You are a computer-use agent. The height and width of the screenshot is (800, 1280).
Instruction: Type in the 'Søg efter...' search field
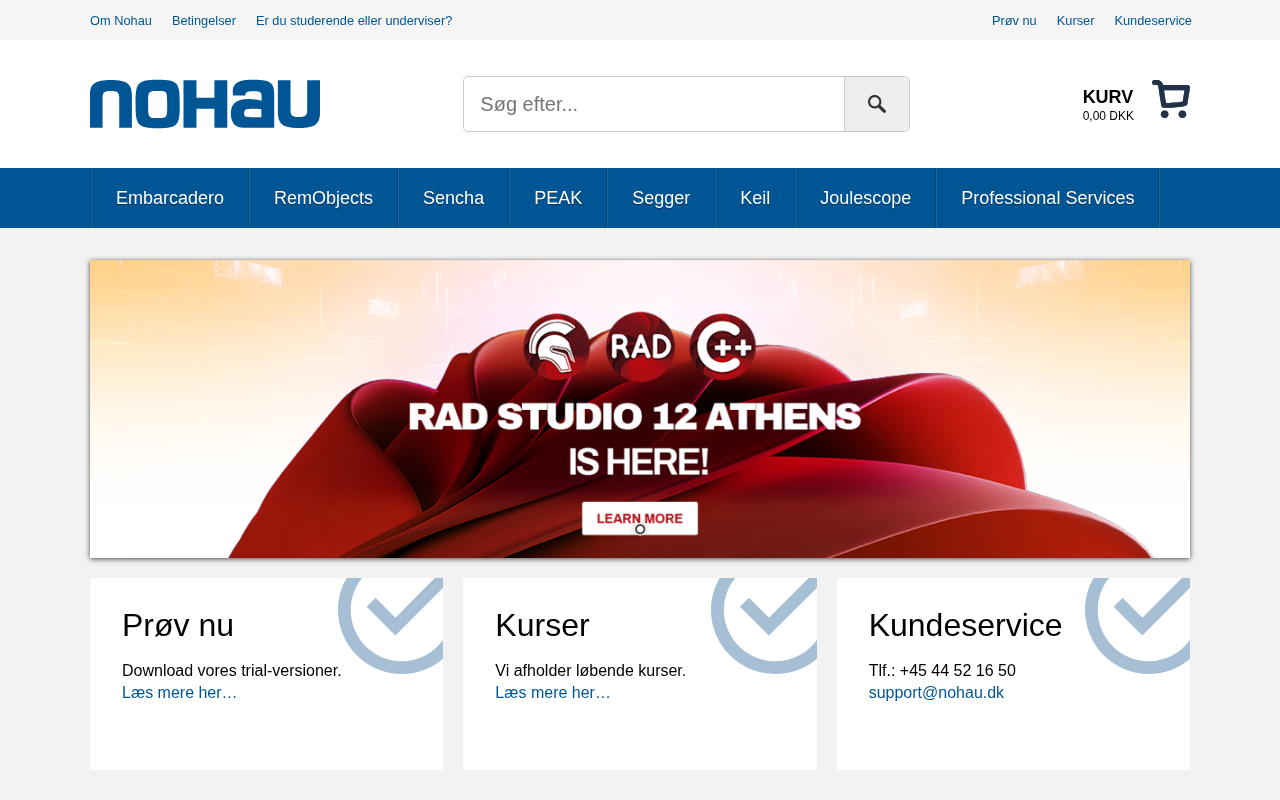point(654,104)
